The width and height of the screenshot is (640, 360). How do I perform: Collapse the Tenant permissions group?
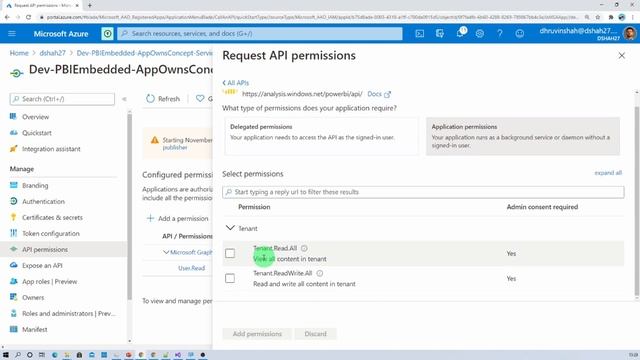(230, 228)
